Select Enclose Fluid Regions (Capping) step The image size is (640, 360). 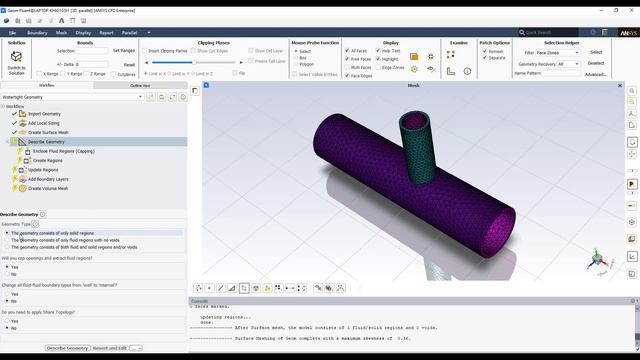click(x=64, y=151)
